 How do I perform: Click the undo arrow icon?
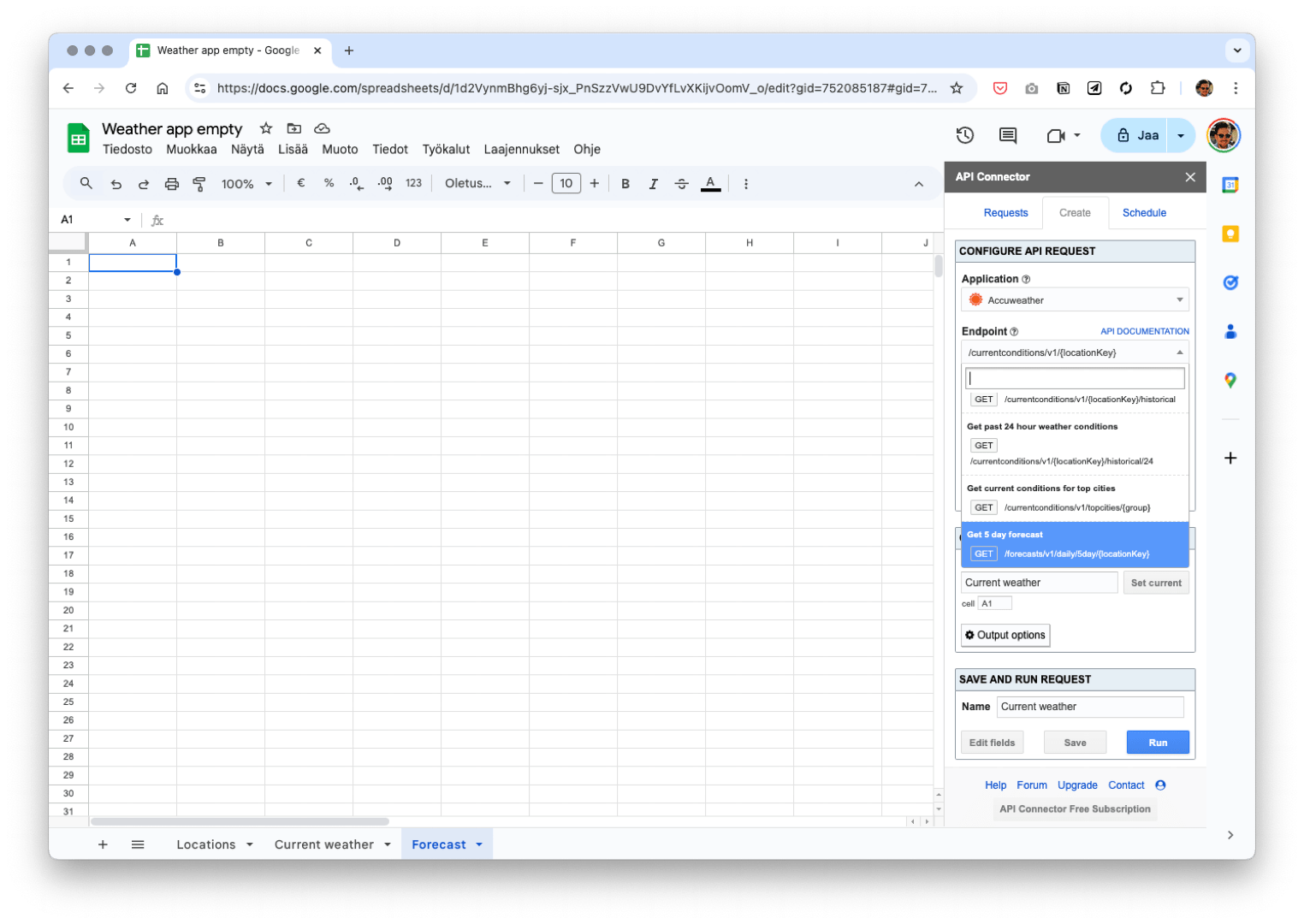tap(116, 184)
